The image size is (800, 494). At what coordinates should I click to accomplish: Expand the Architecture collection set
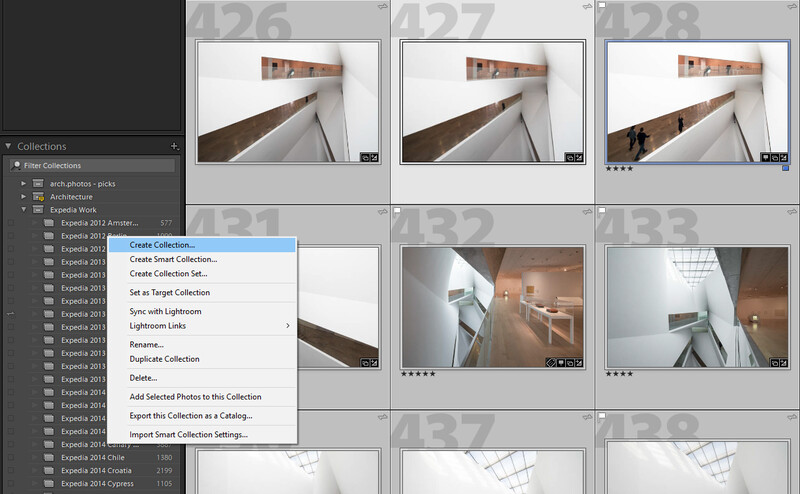click(23, 196)
